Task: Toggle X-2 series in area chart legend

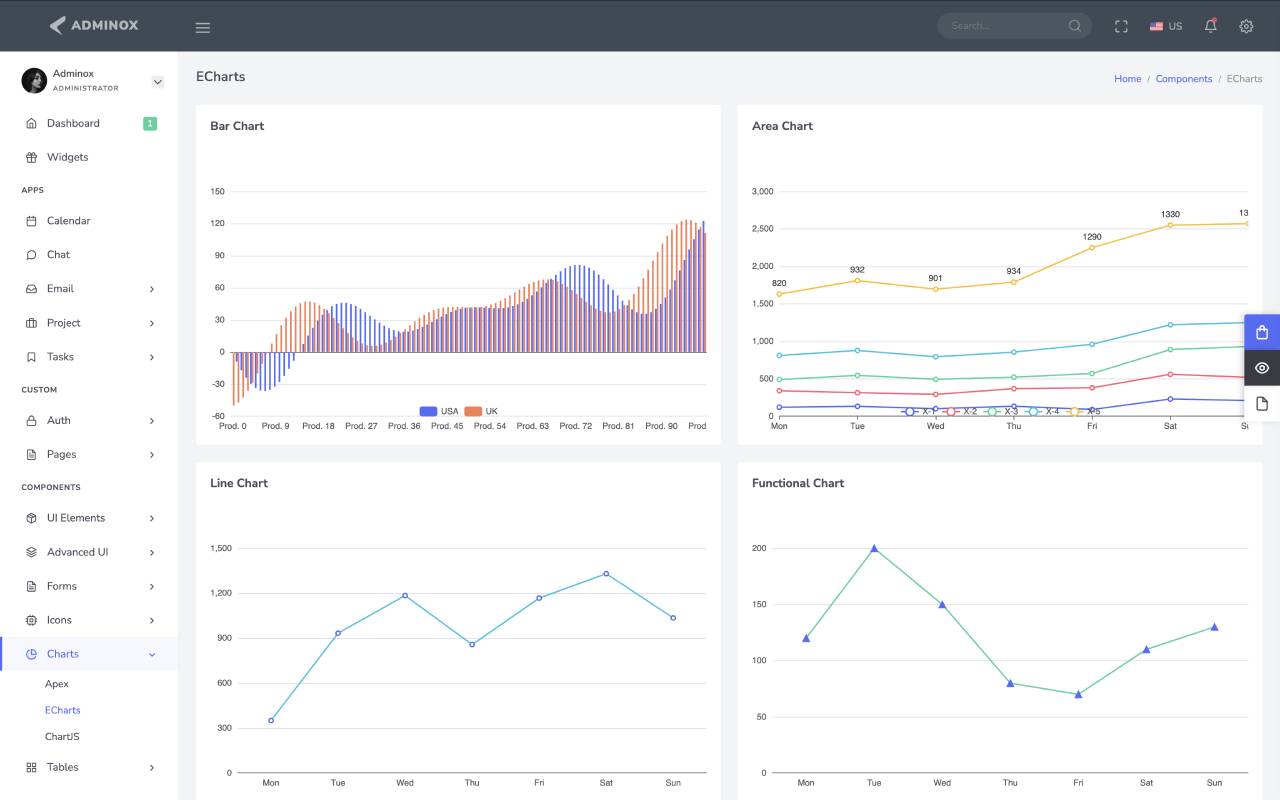Action: [x=960, y=411]
